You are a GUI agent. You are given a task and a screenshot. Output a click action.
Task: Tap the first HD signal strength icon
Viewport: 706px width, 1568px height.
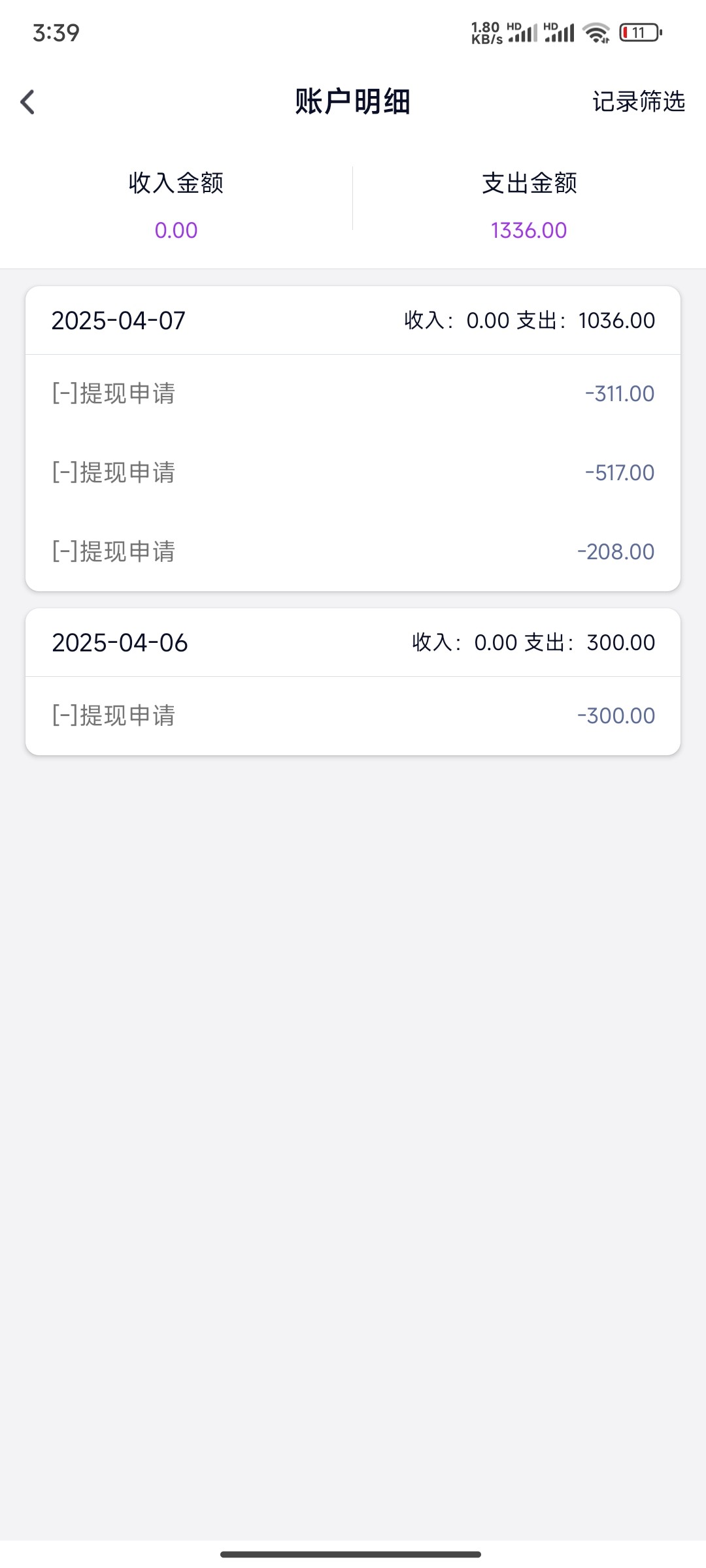[522, 33]
